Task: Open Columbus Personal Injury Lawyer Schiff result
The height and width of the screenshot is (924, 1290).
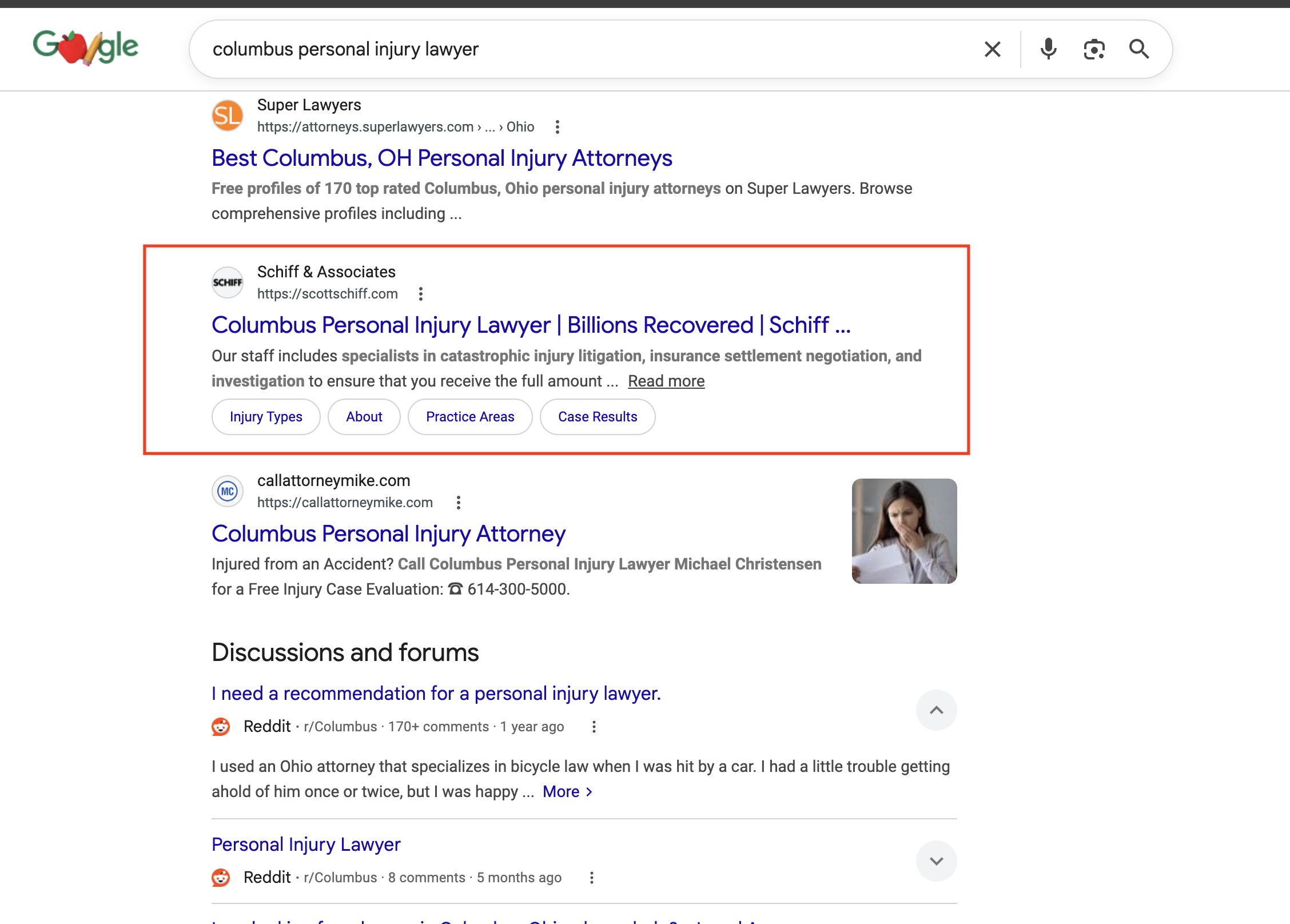Action: [x=531, y=325]
